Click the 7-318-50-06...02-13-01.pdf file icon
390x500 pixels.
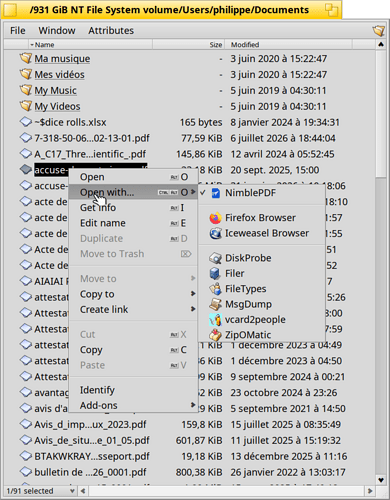[26, 138]
